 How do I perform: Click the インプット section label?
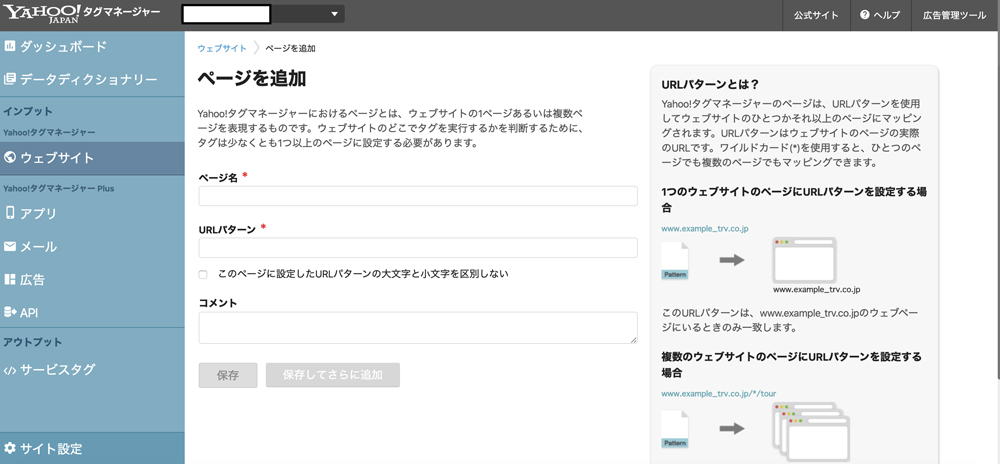click(28, 112)
